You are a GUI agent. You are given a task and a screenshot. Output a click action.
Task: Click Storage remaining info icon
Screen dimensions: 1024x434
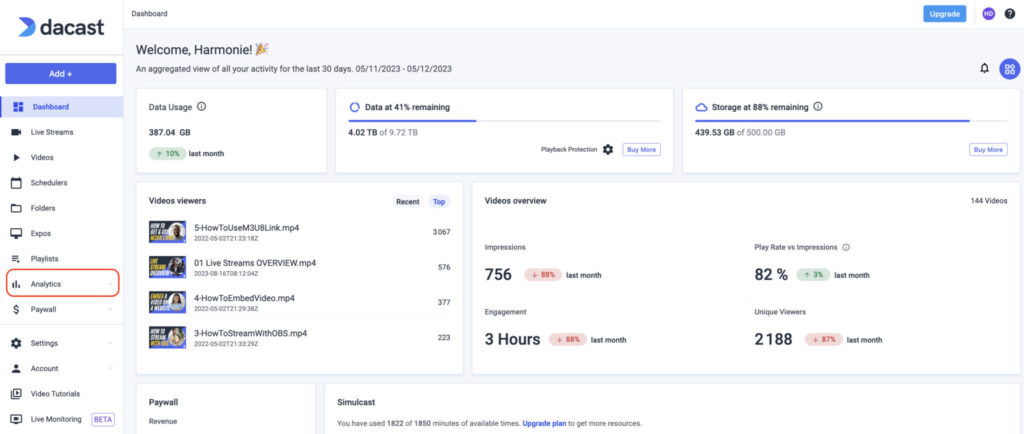(x=819, y=106)
